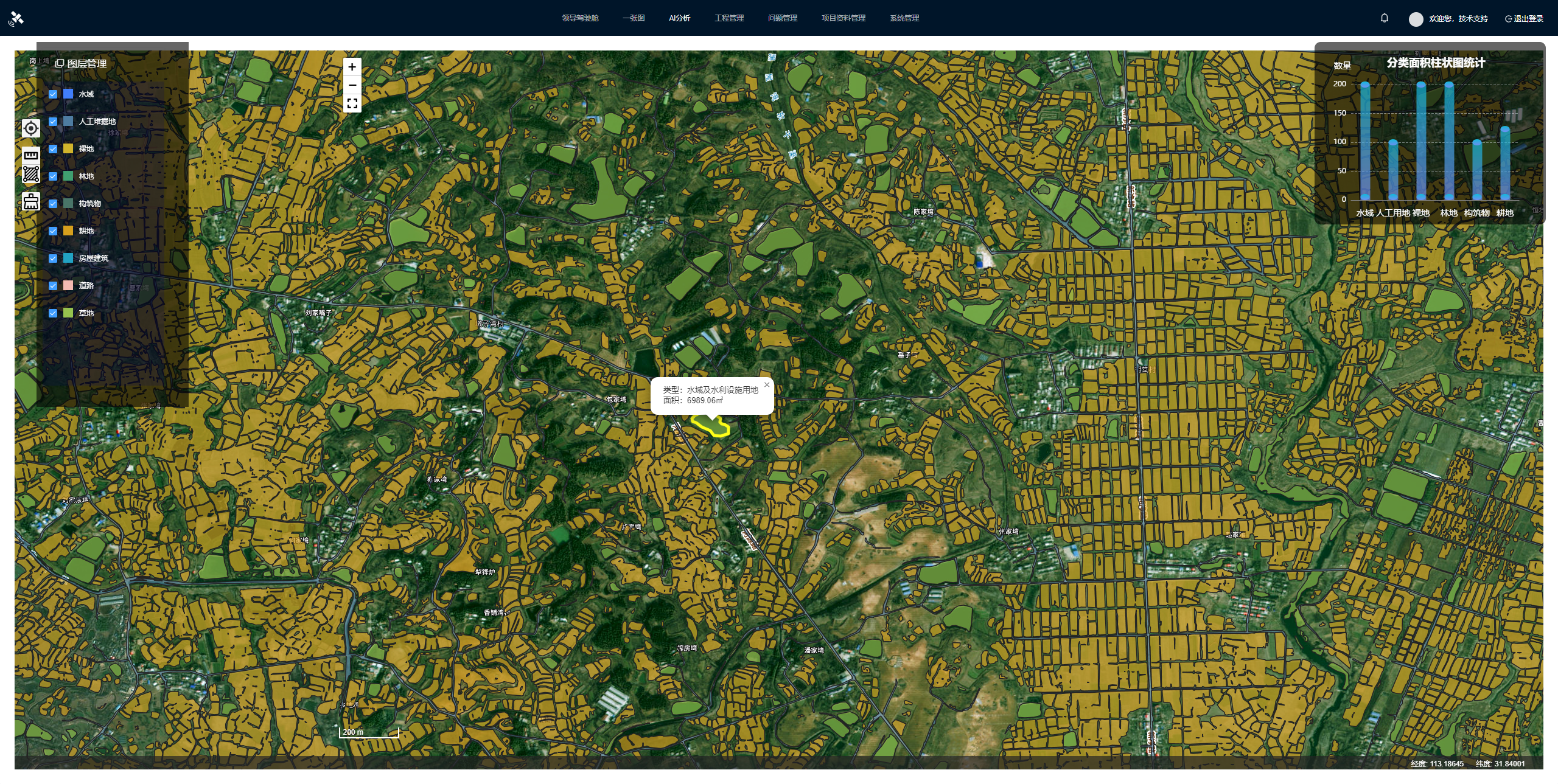Viewport: 1558px width, 784px height.
Task: Zoom in the map with plus button
Action: pos(352,67)
